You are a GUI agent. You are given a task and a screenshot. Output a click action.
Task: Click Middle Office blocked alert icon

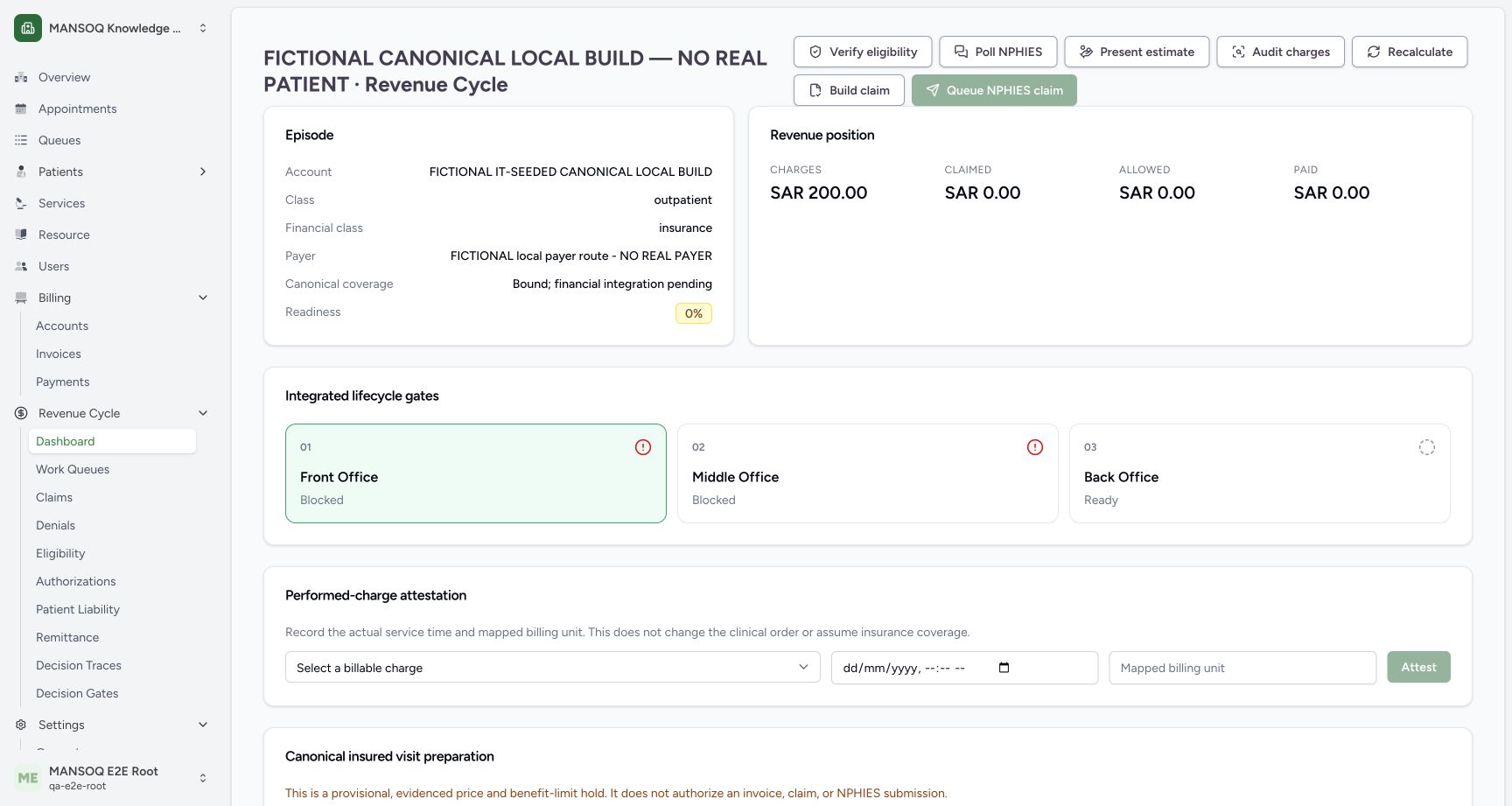point(1035,447)
